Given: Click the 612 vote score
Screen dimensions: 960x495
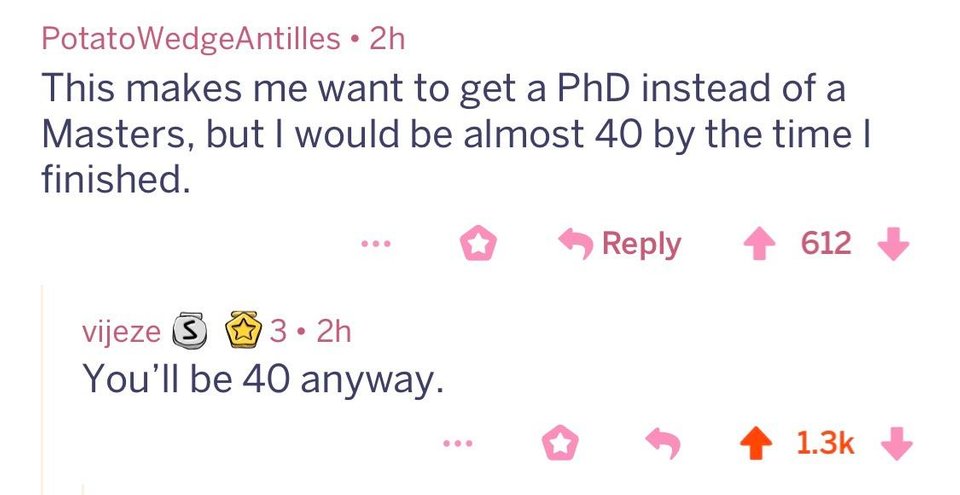Looking at the screenshot, I should click(x=826, y=244).
